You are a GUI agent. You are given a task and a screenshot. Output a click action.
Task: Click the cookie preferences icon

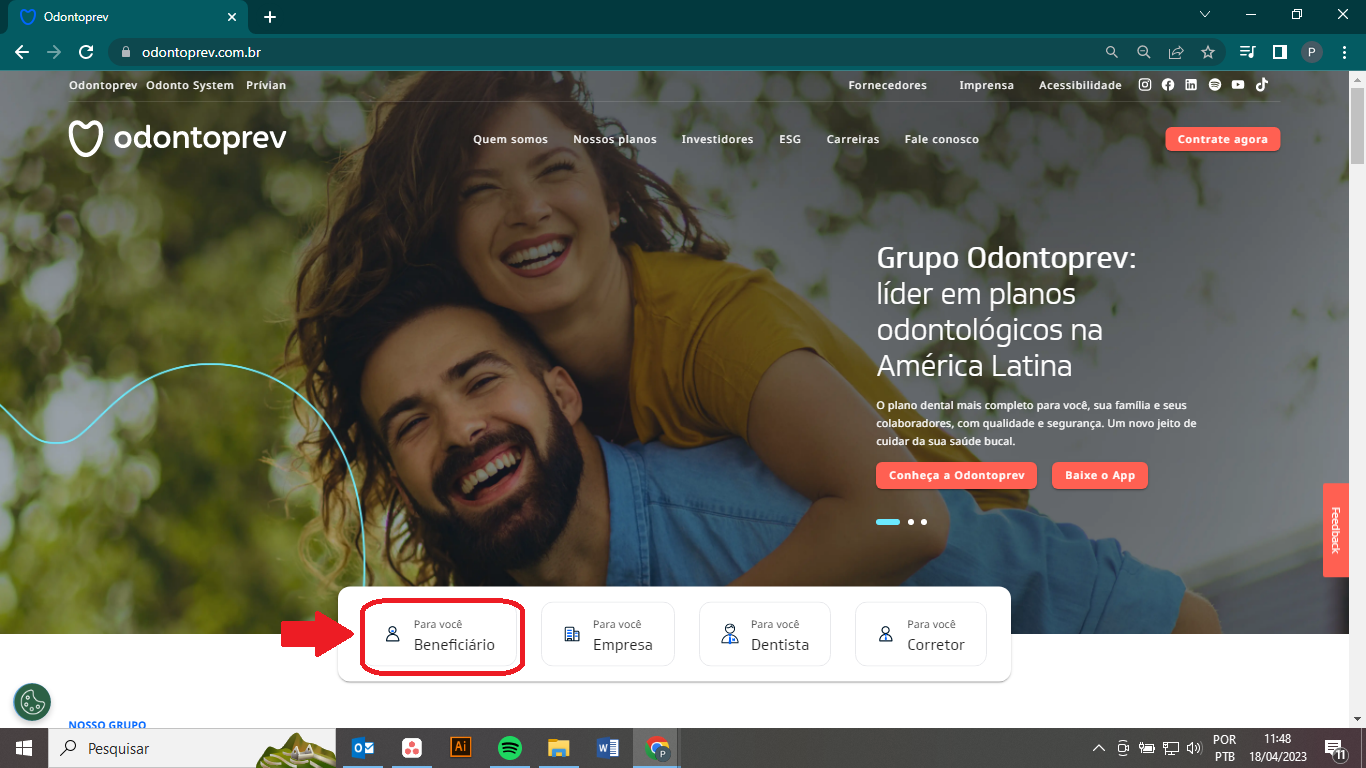(32, 702)
